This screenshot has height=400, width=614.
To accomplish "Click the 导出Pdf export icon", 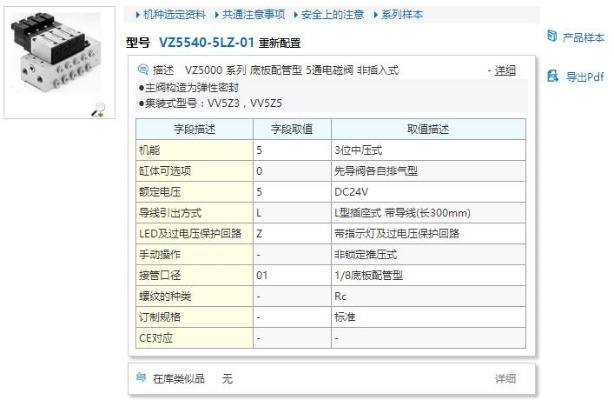I will tap(551, 76).
